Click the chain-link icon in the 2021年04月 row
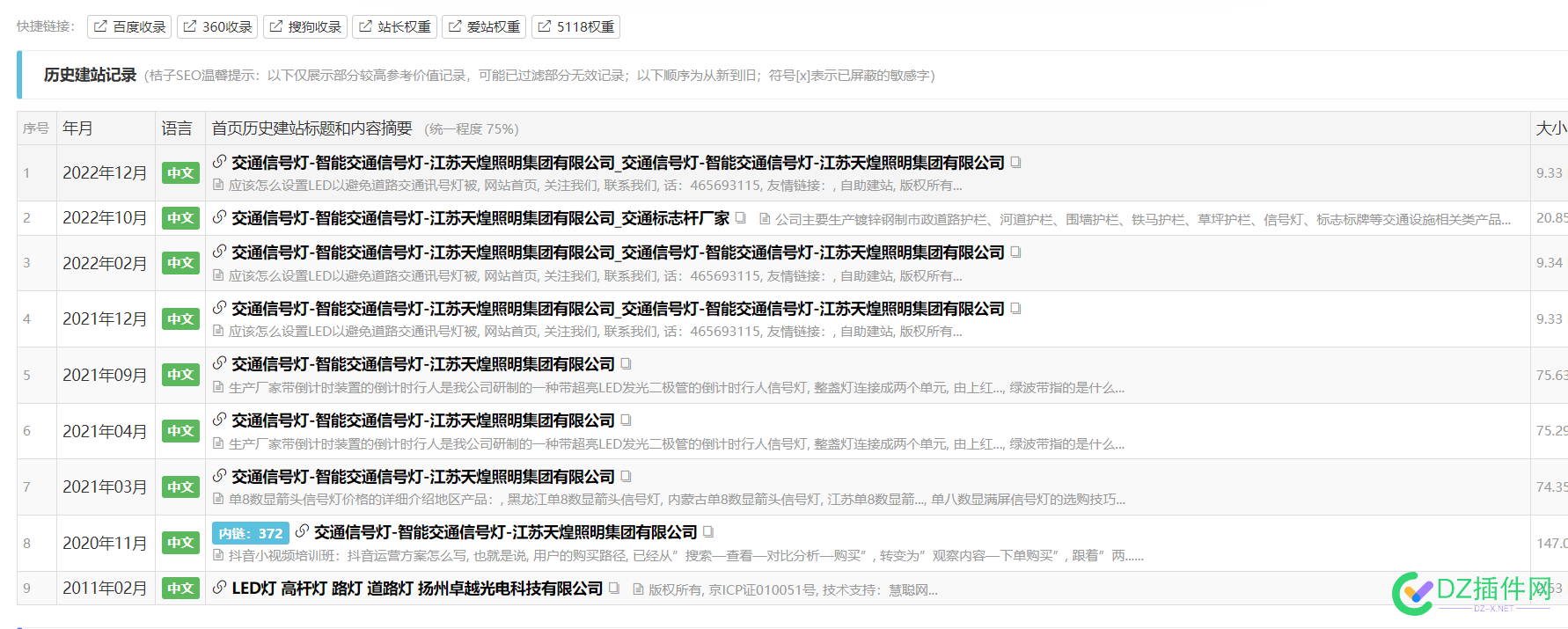Screen dimensions: 1568x629 point(219,420)
